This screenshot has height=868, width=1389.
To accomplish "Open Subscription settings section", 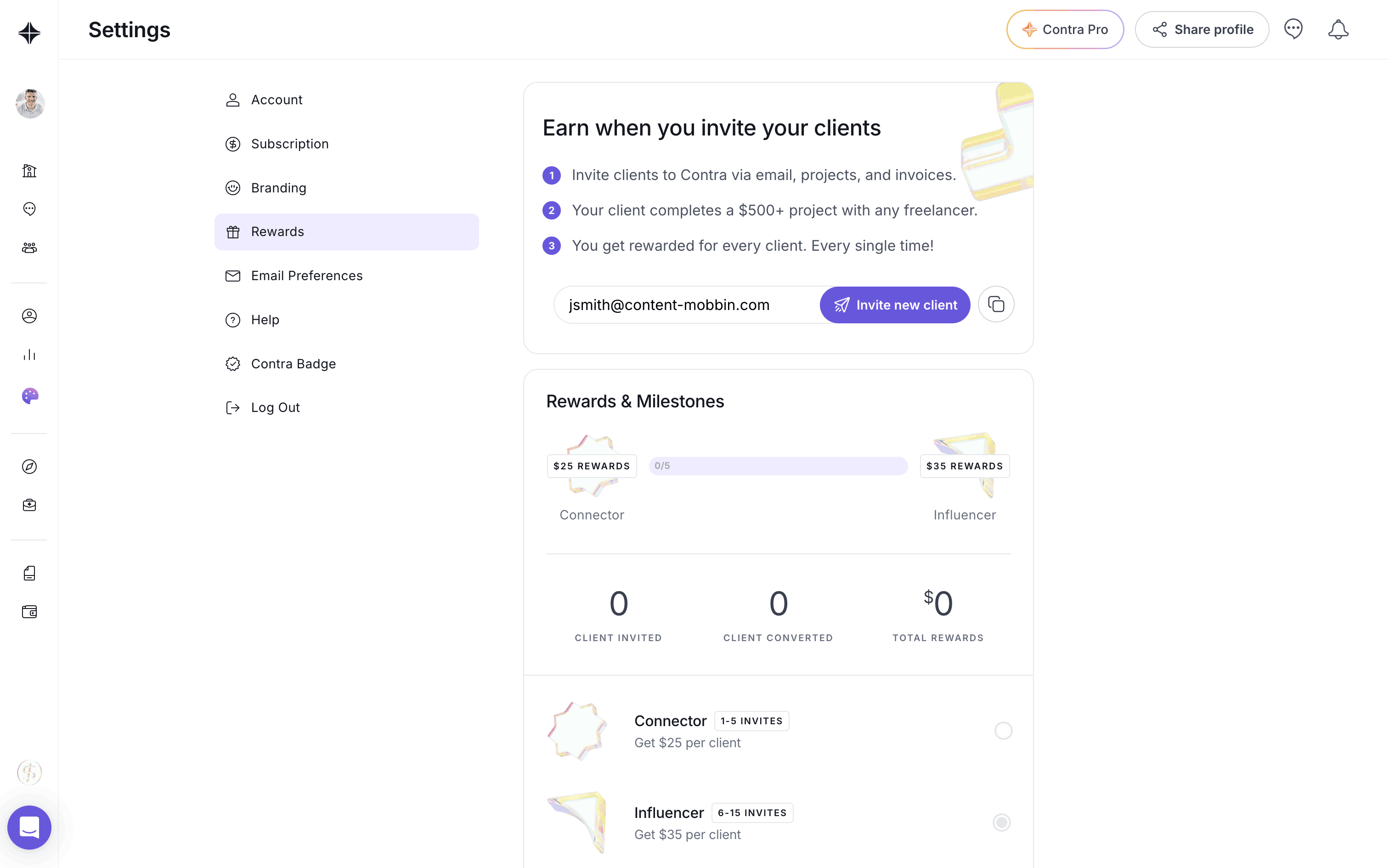I will coord(289,144).
